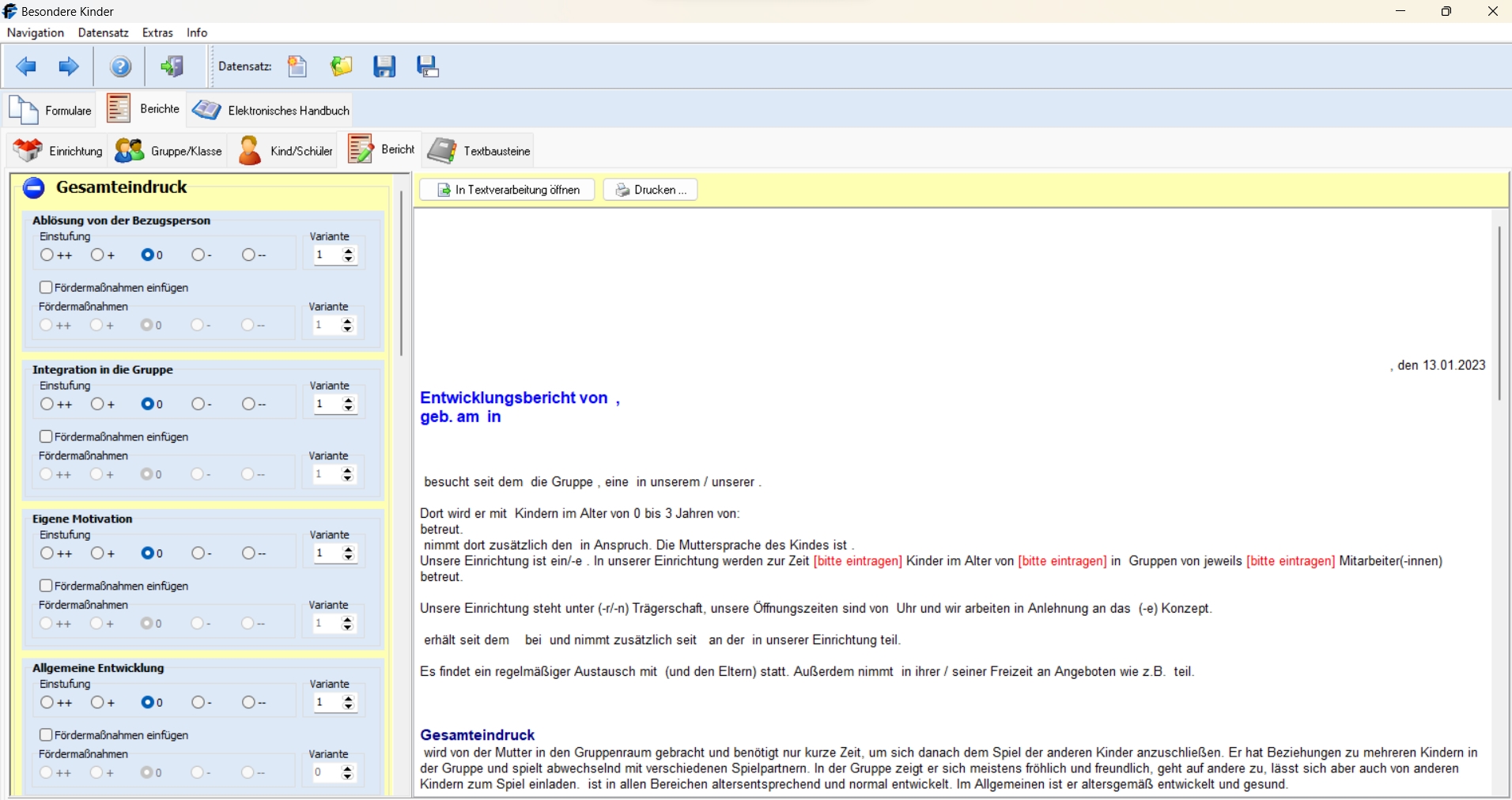Click In Textverarbeitung öffnen button

click(x=508, y=190)
